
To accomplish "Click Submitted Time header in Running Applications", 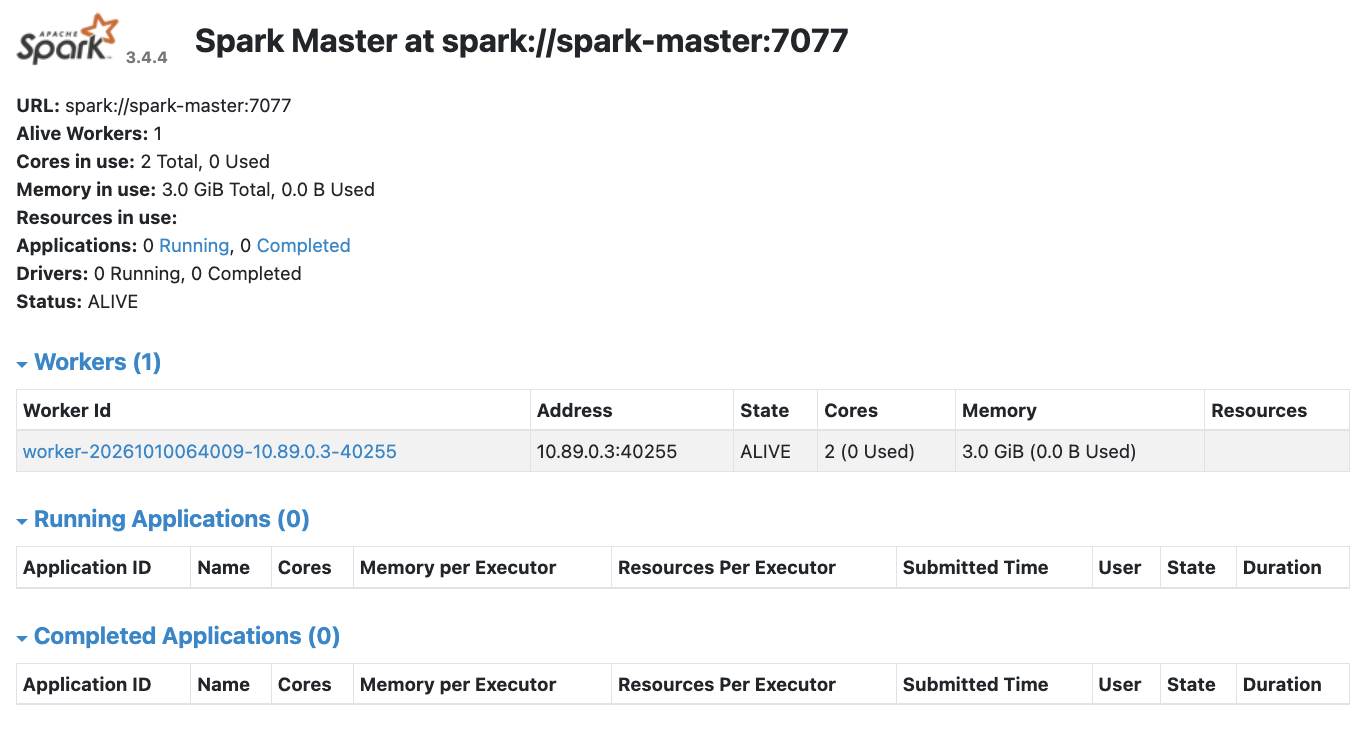I will coord(994,568).
